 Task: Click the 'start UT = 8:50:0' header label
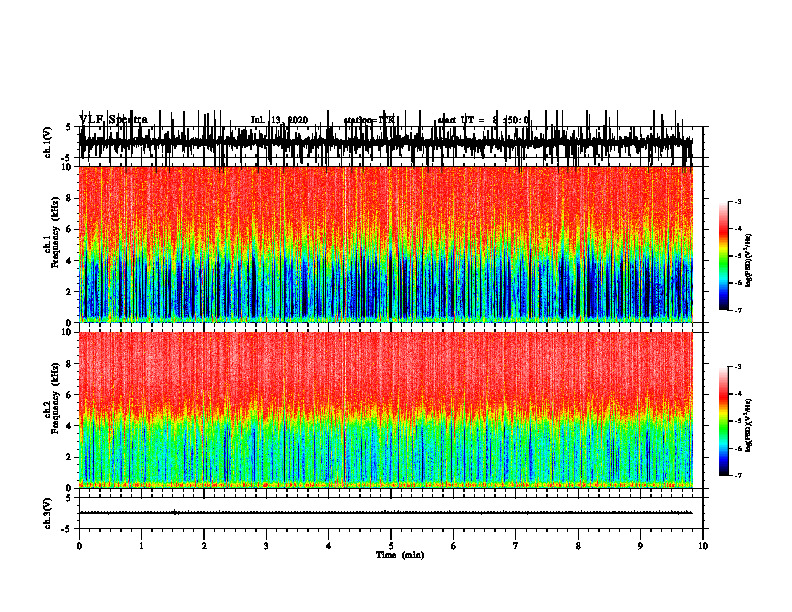483,120
